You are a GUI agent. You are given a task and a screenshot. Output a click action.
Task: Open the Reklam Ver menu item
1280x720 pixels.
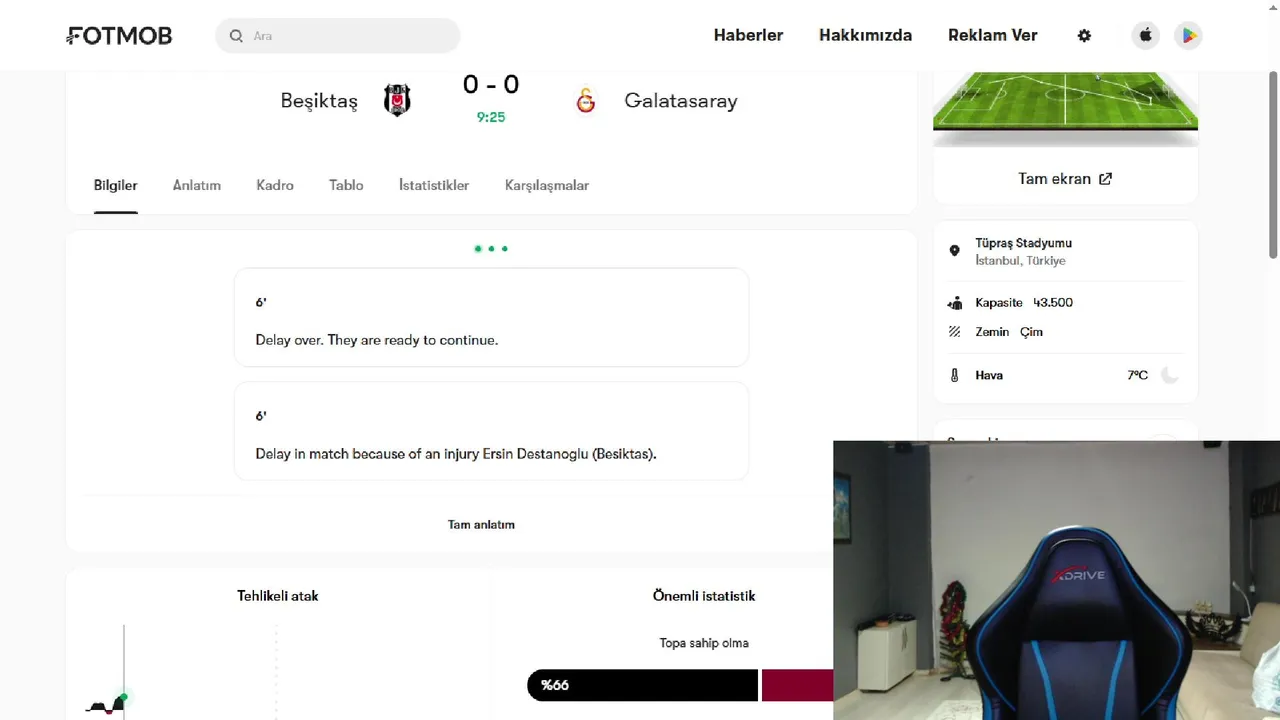coord(992,36)
